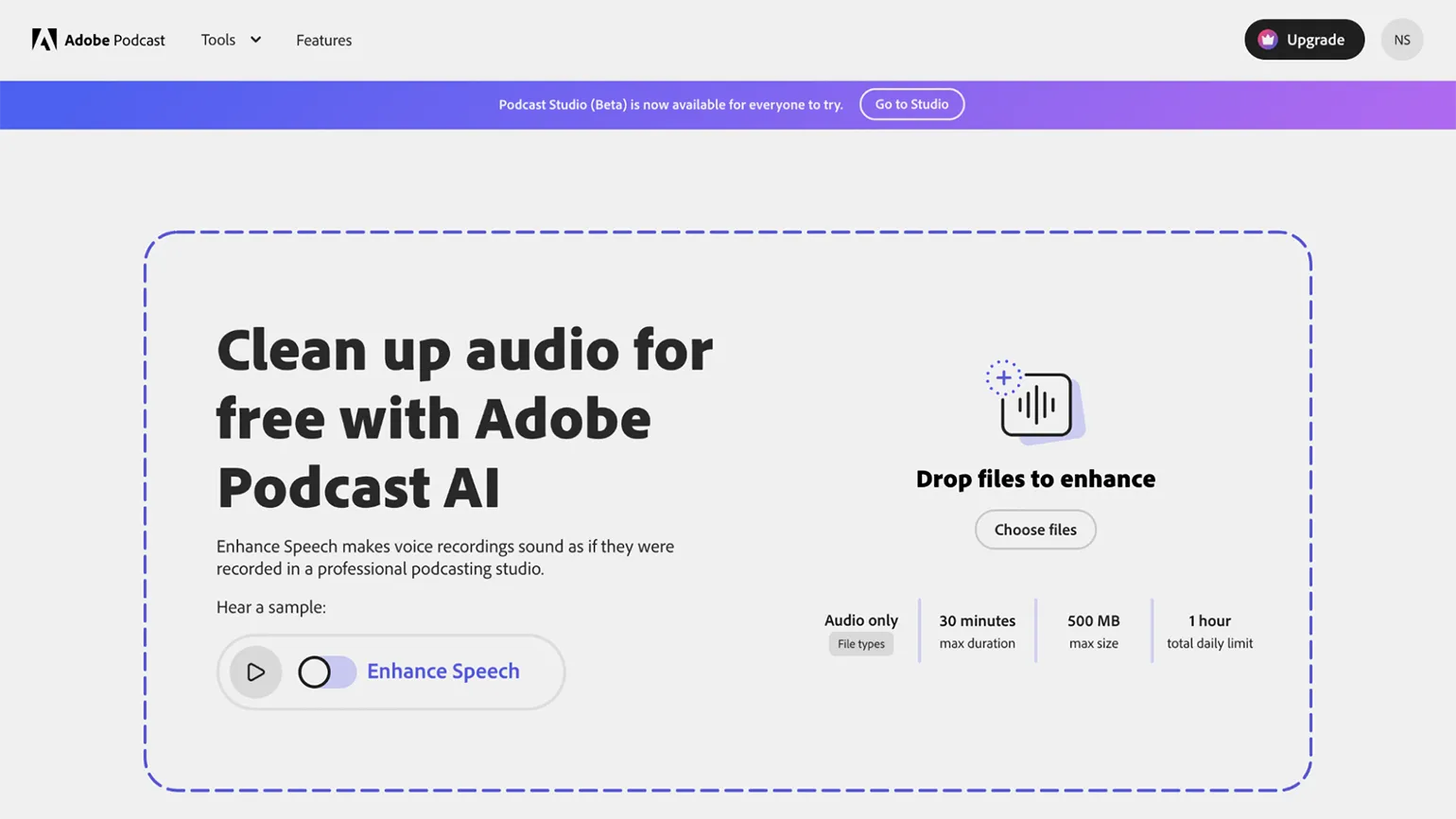Click the 1 hour total daily limit info
The width and height of the screenshot is (1456, 819).
coord(1209,631)
